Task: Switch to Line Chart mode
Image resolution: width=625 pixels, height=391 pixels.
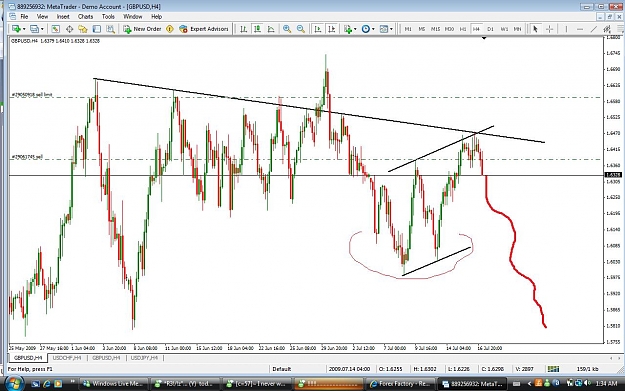Action: pos(271,29)
